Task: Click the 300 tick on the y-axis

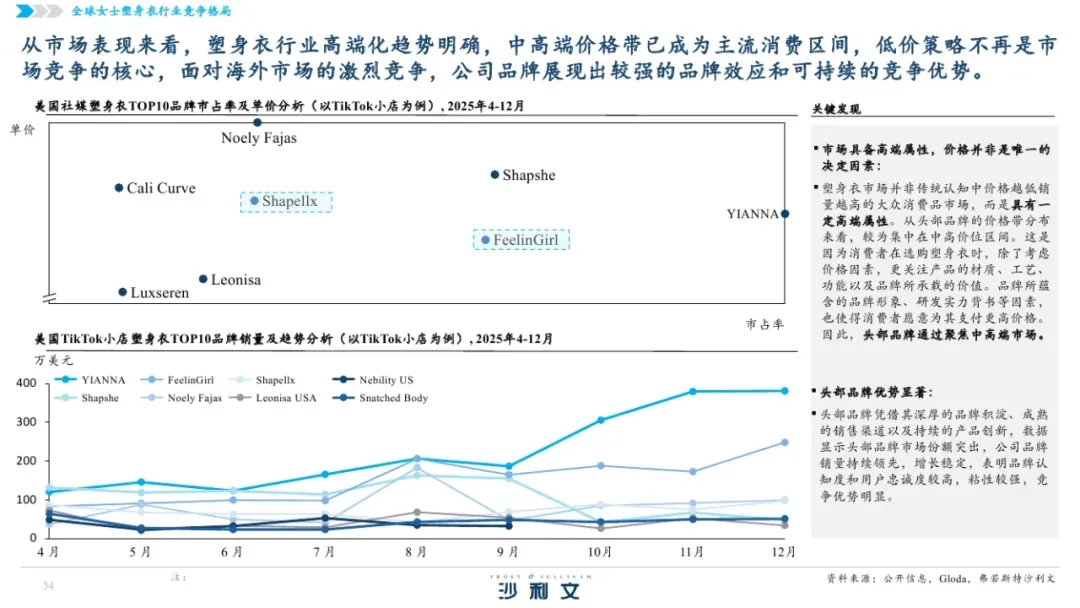Action: 26,421
